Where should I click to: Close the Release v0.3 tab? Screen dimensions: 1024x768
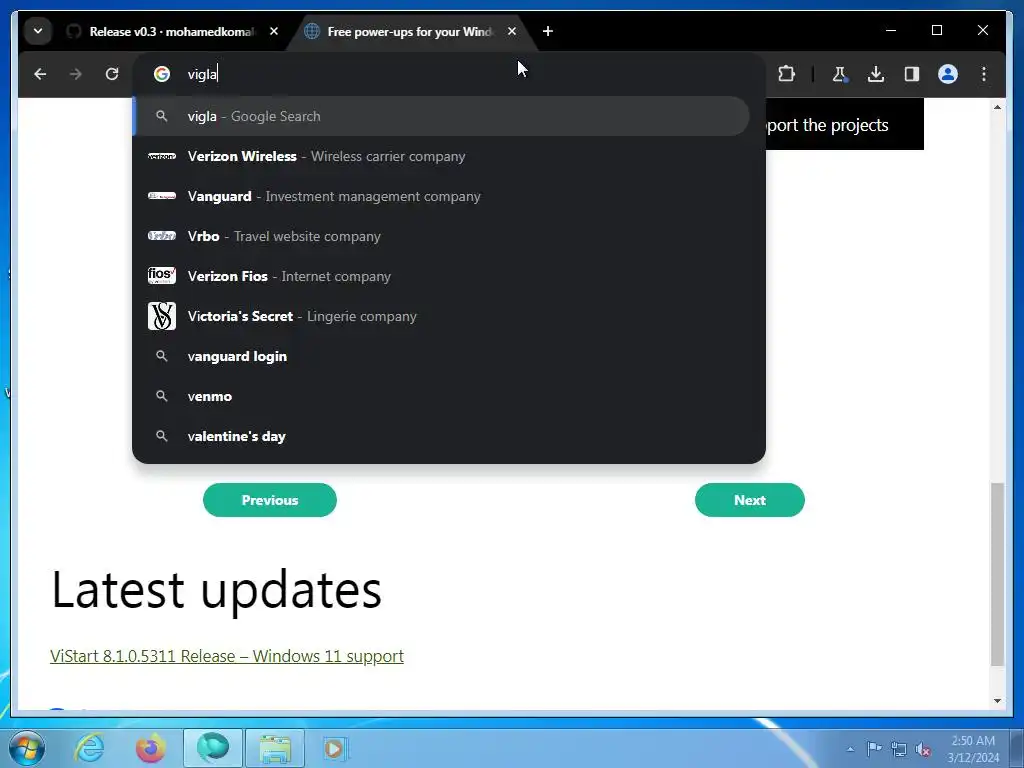[274, 31]
